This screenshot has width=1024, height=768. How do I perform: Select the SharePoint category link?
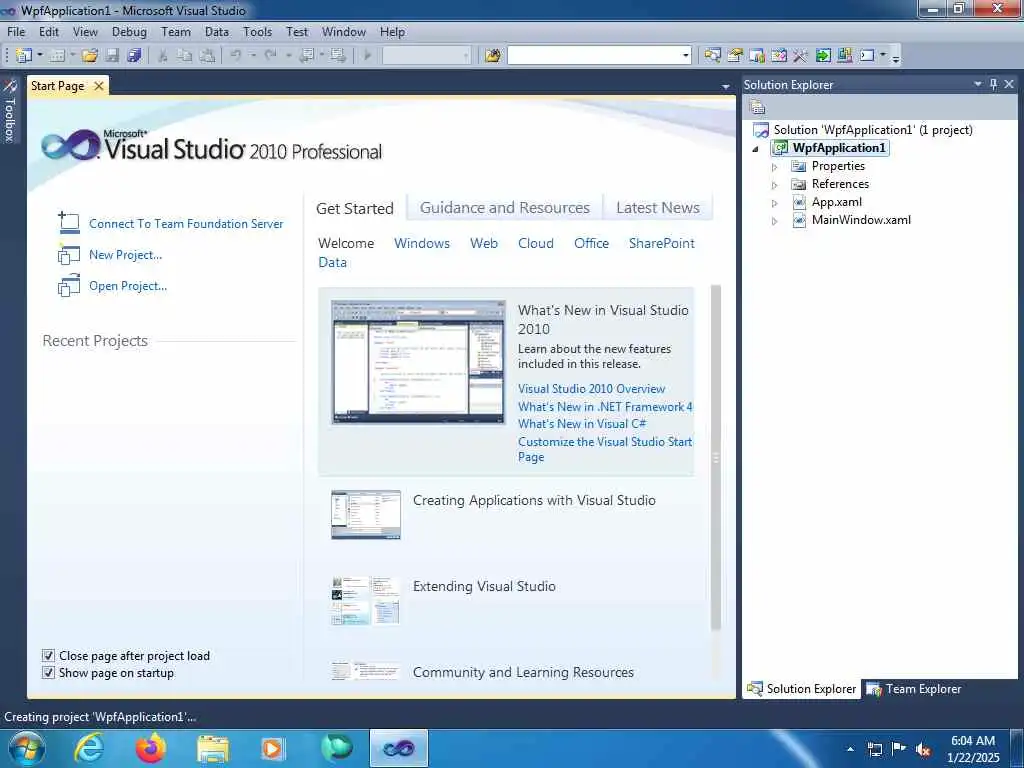662,243
